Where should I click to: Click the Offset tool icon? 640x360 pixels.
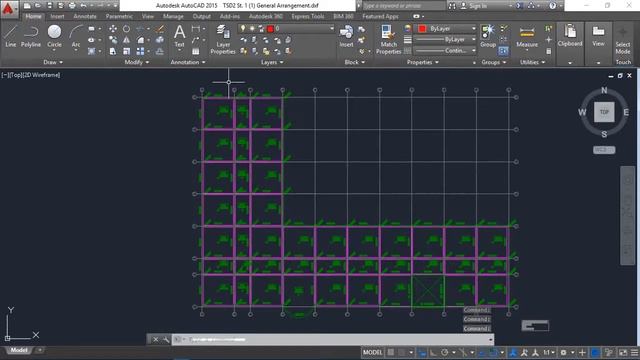[x=160, y=51]
